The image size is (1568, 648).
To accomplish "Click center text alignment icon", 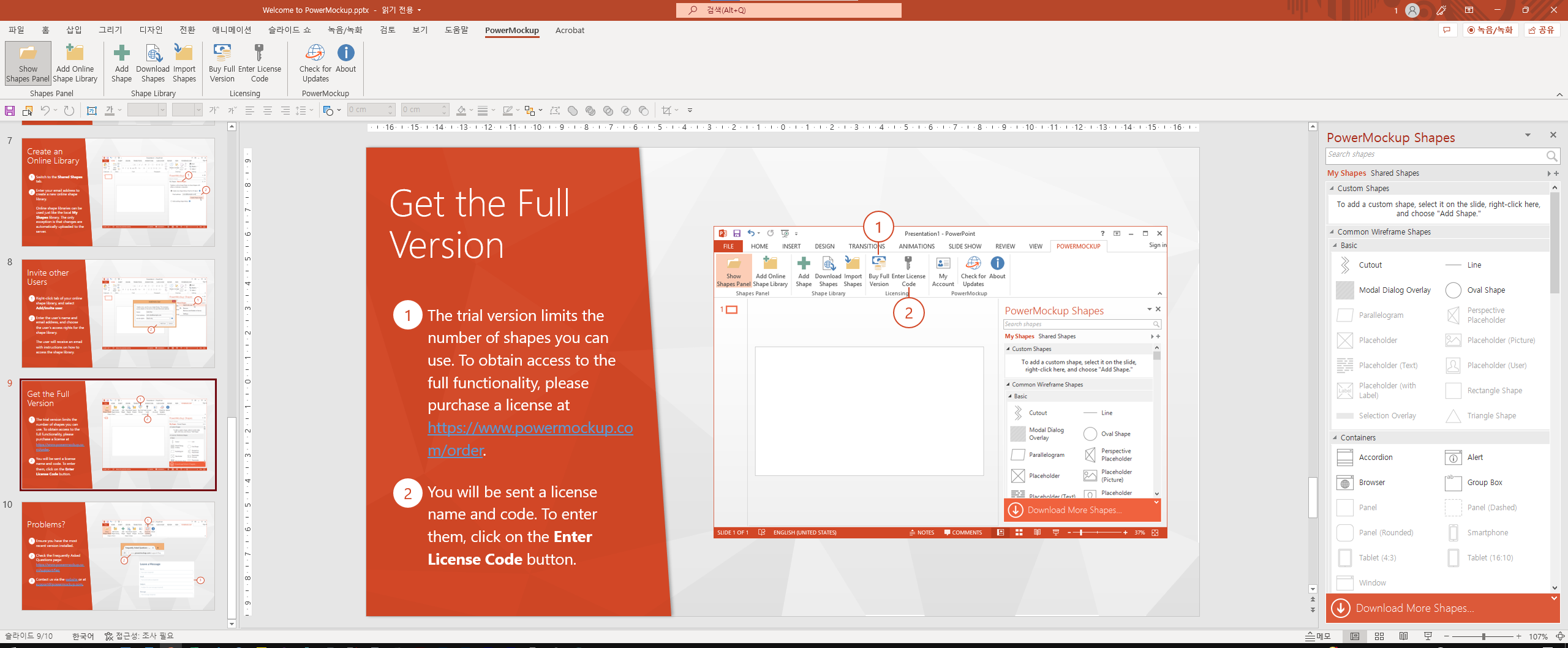I will 268,111.
